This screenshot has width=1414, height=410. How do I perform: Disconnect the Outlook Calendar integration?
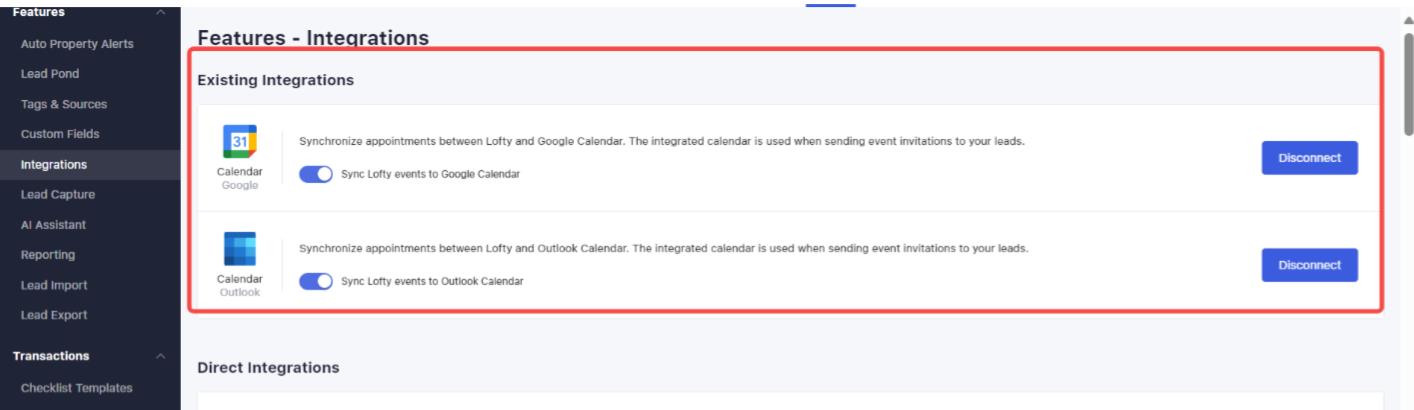coord(1309,265)
